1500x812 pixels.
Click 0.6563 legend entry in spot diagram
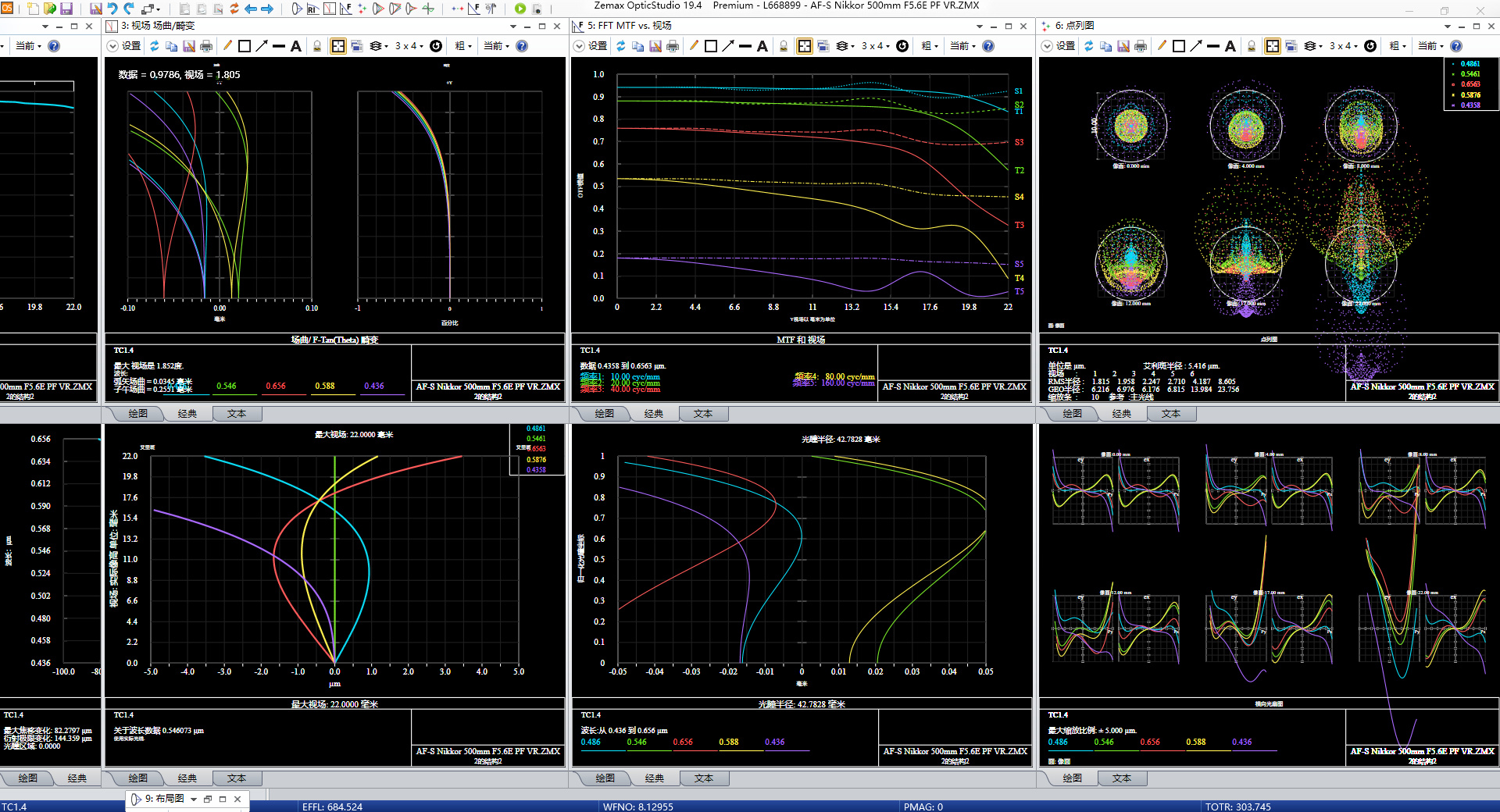1470,84
